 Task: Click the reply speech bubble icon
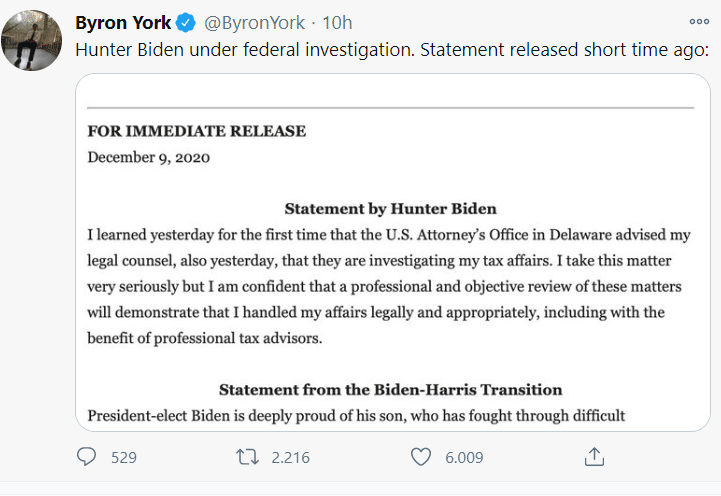click(x=89, y=457)
